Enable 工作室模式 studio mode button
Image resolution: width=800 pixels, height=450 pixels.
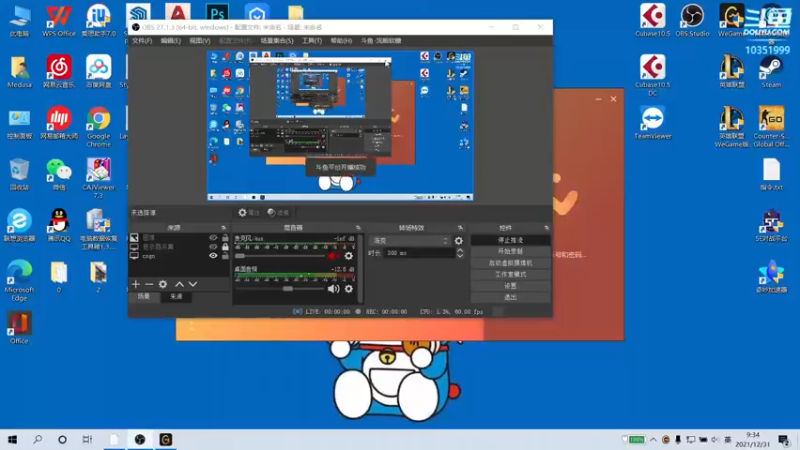510,274
